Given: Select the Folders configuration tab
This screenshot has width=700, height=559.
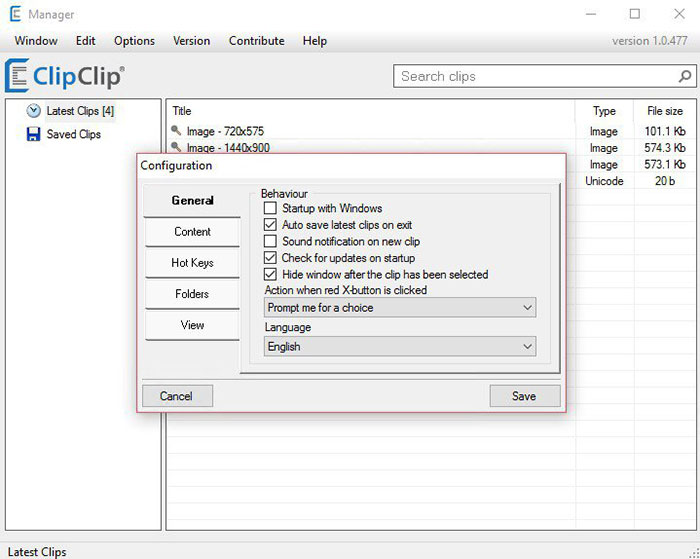Looking at the screenshot, I should [x=192, y=294].
